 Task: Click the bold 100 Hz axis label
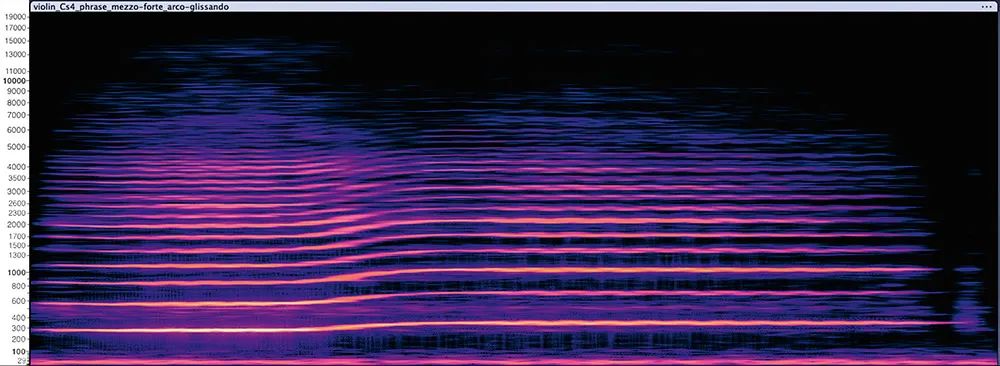[18, 352]
